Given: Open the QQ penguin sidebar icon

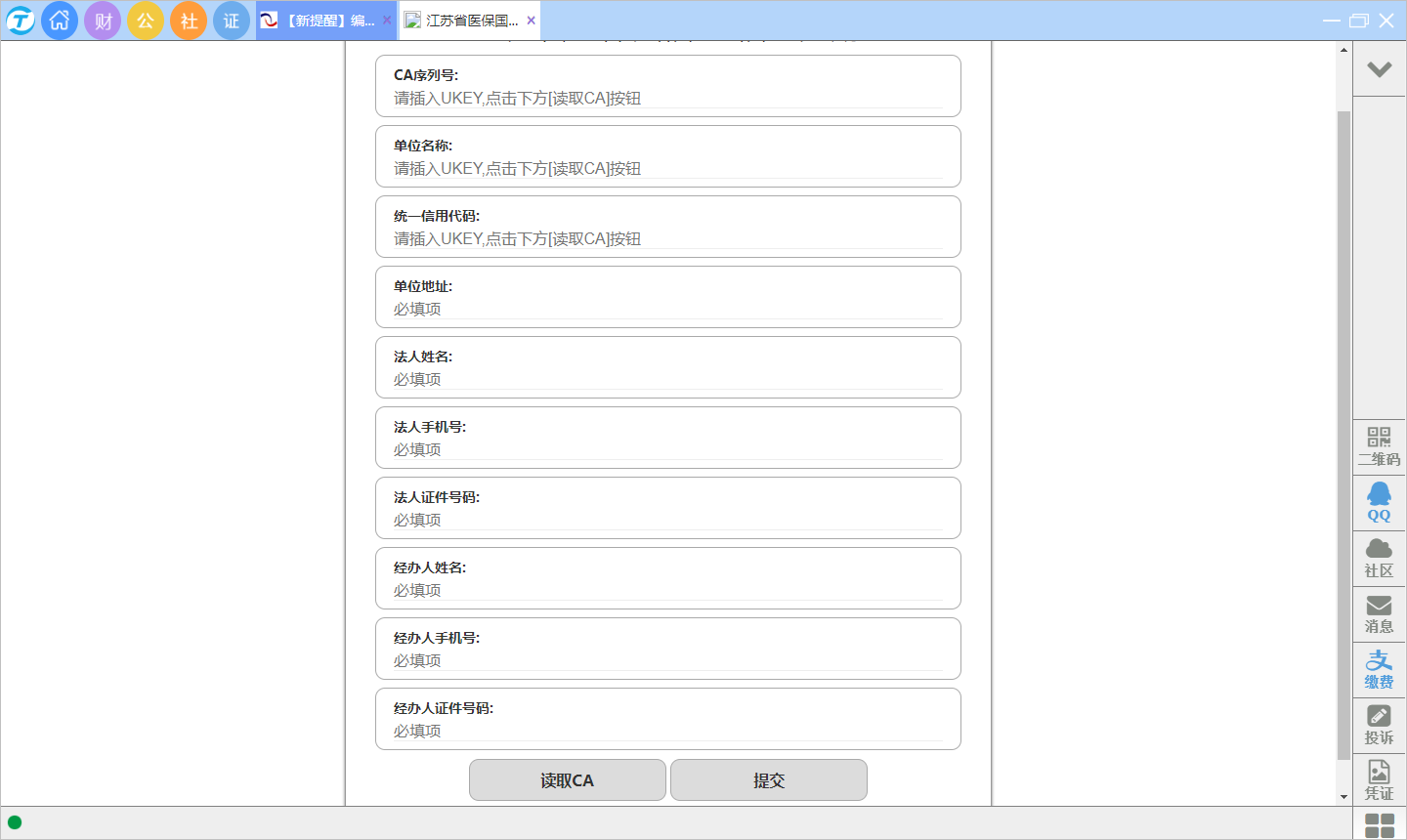Looking at the screenshot, I should pyautogui.click(x=1379, y=502).
